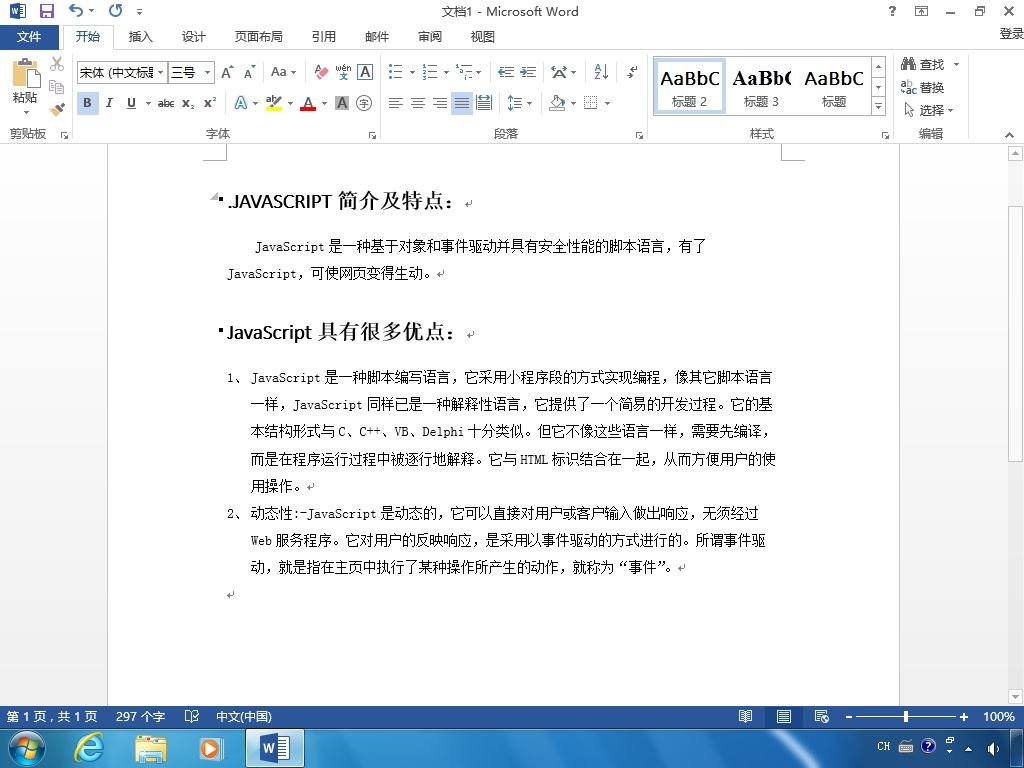1024x768 pixels.
Task: Toggle Superscript formatting
Action: (210, 103)
